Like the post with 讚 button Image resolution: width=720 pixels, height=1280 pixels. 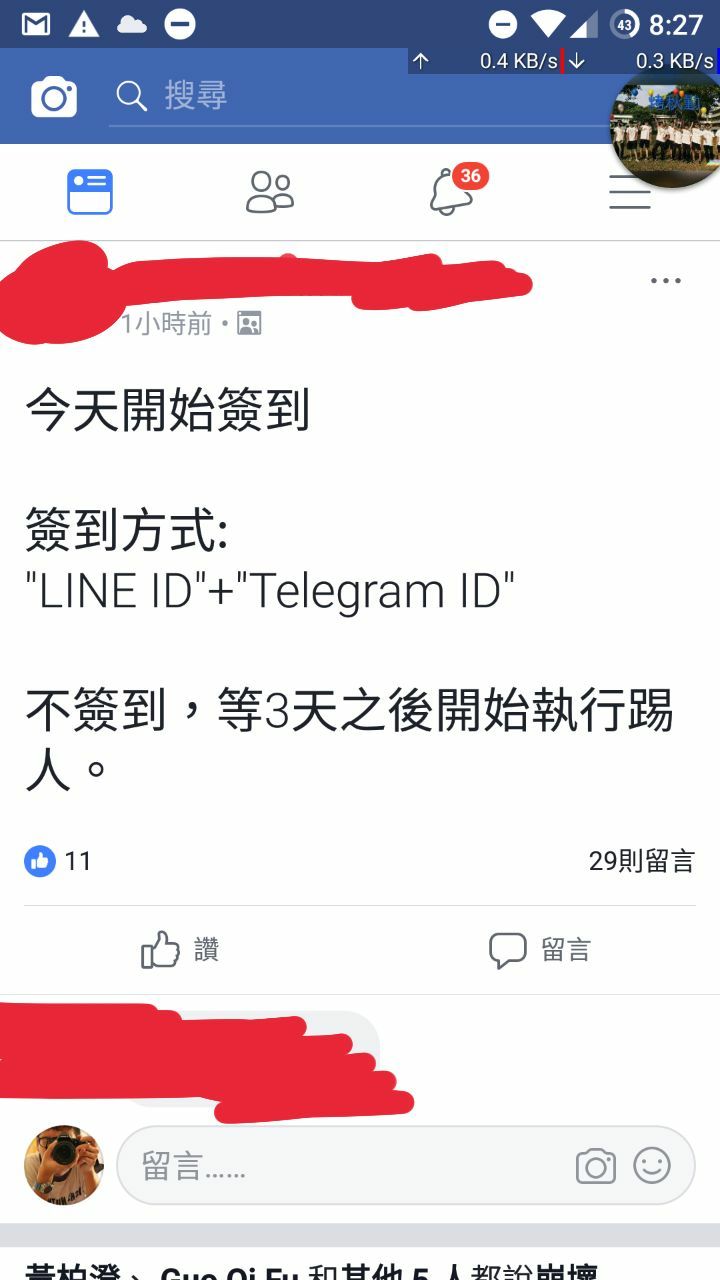pos(180,950)
